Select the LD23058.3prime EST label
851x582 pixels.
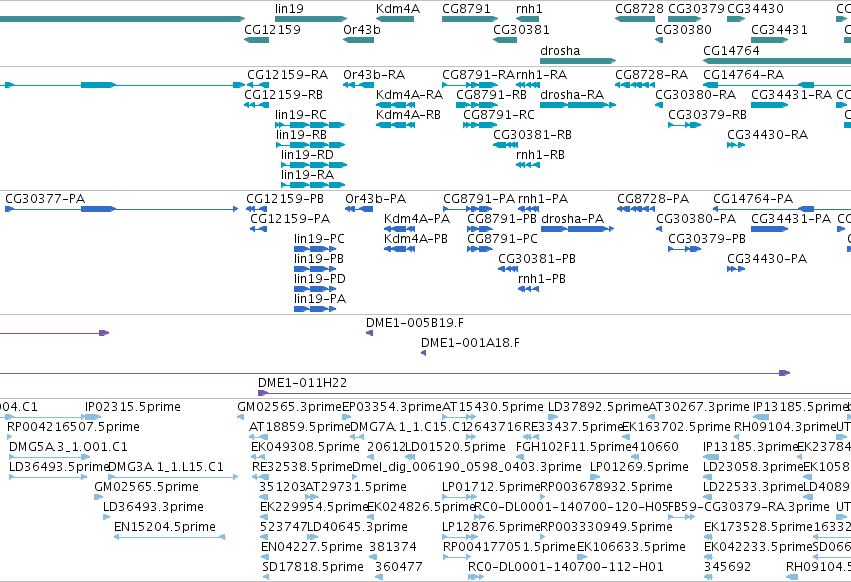tap(753, 467)
